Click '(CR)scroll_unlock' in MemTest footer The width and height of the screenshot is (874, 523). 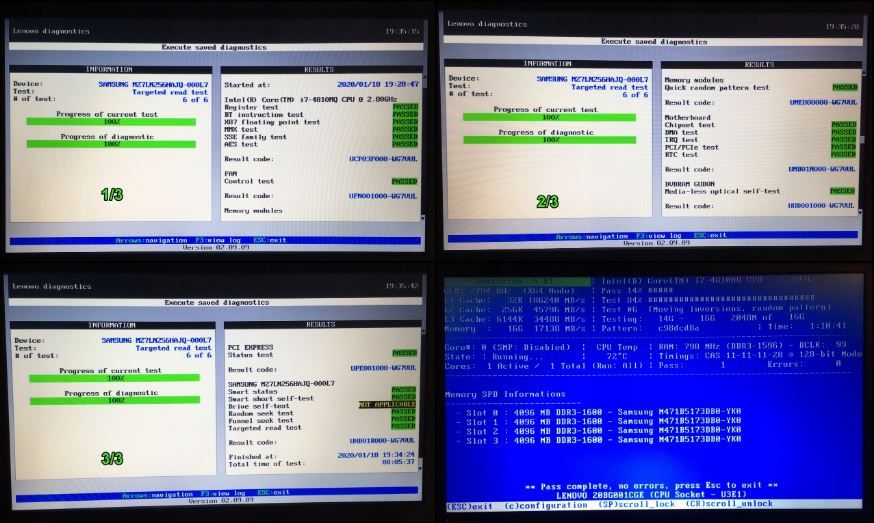(x=729, y=503)
